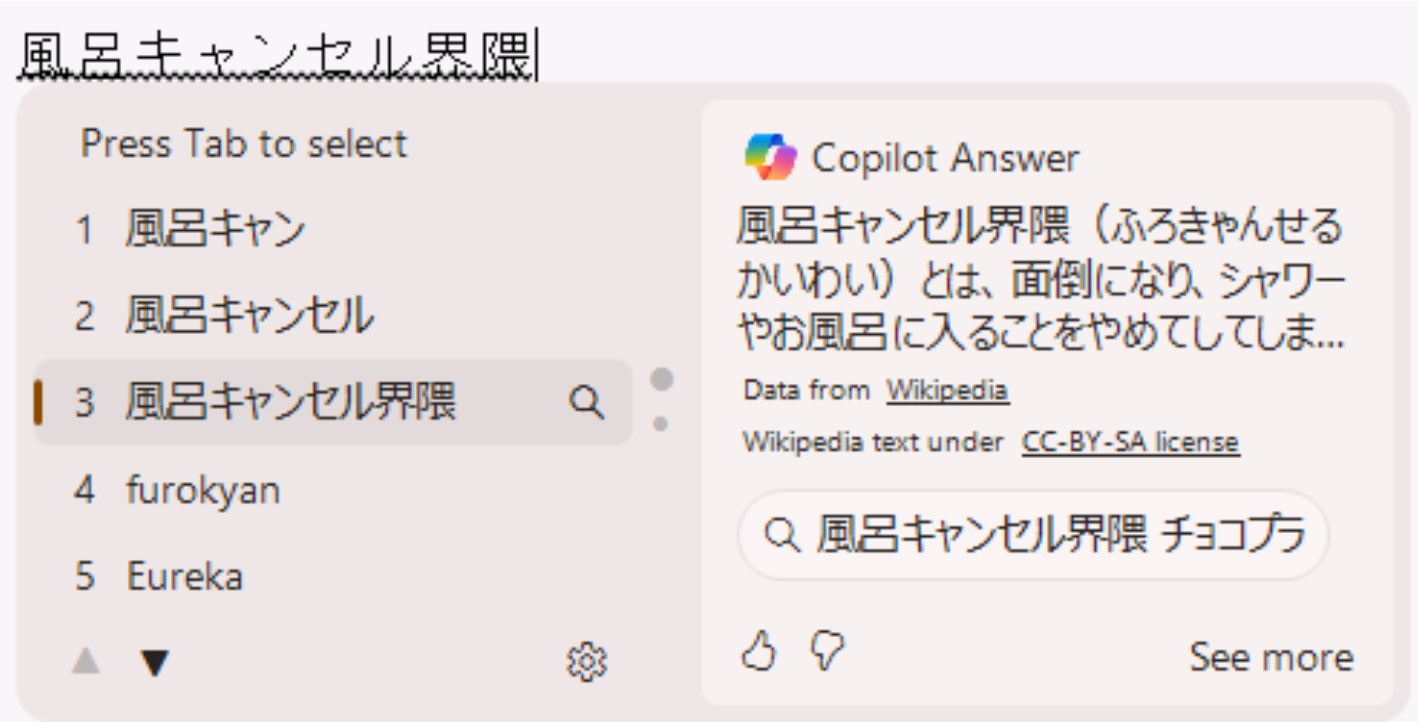
Task: Open the Wikipedia source link
Action: [947, 390]
